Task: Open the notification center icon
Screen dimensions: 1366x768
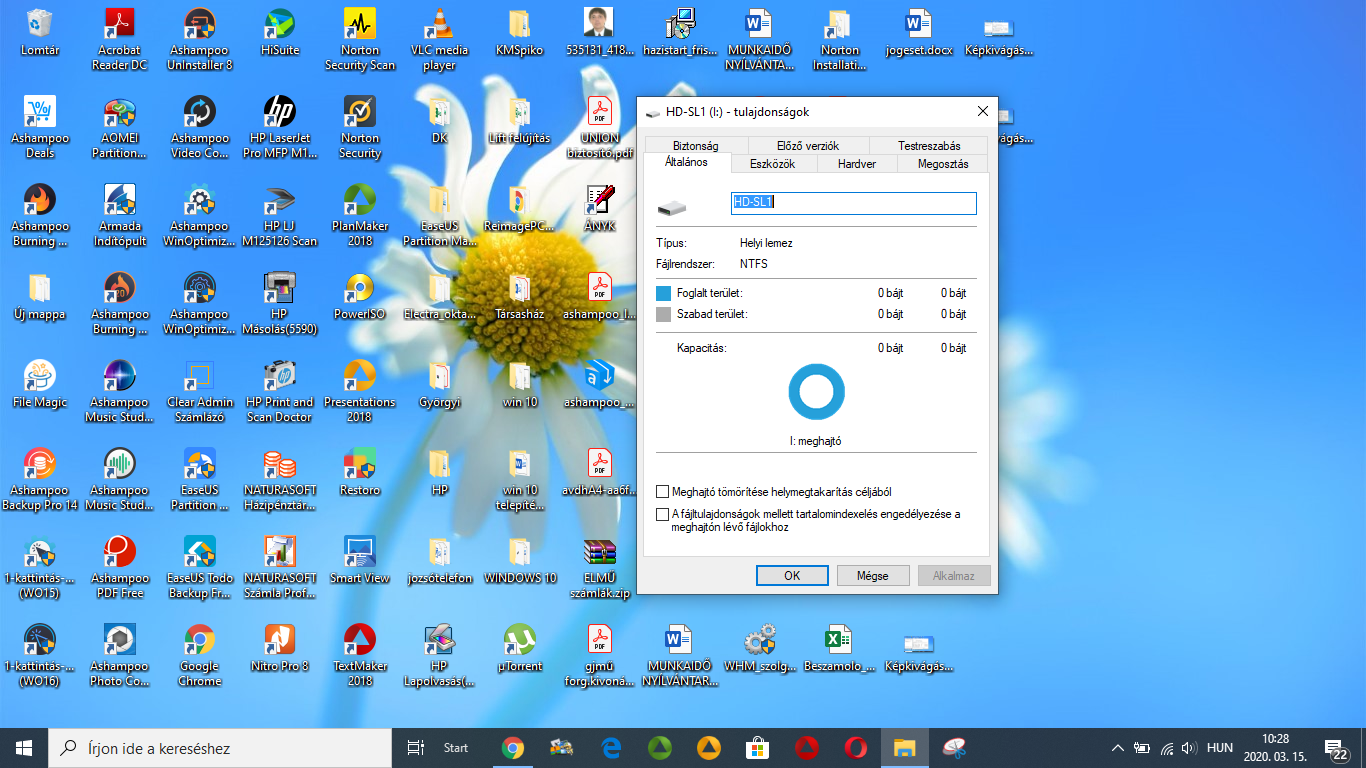Action: coord(1337,748)
